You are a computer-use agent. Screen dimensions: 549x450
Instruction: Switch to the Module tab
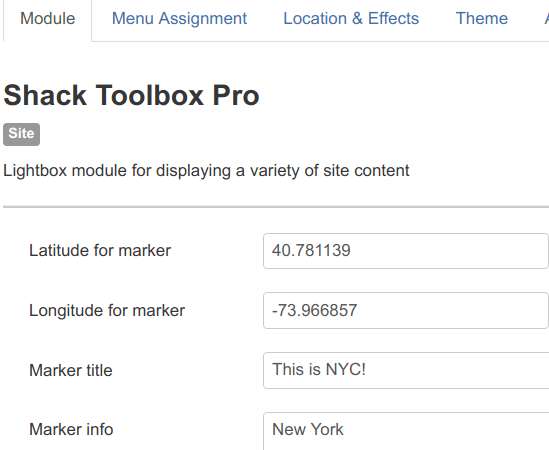point(48,19)
